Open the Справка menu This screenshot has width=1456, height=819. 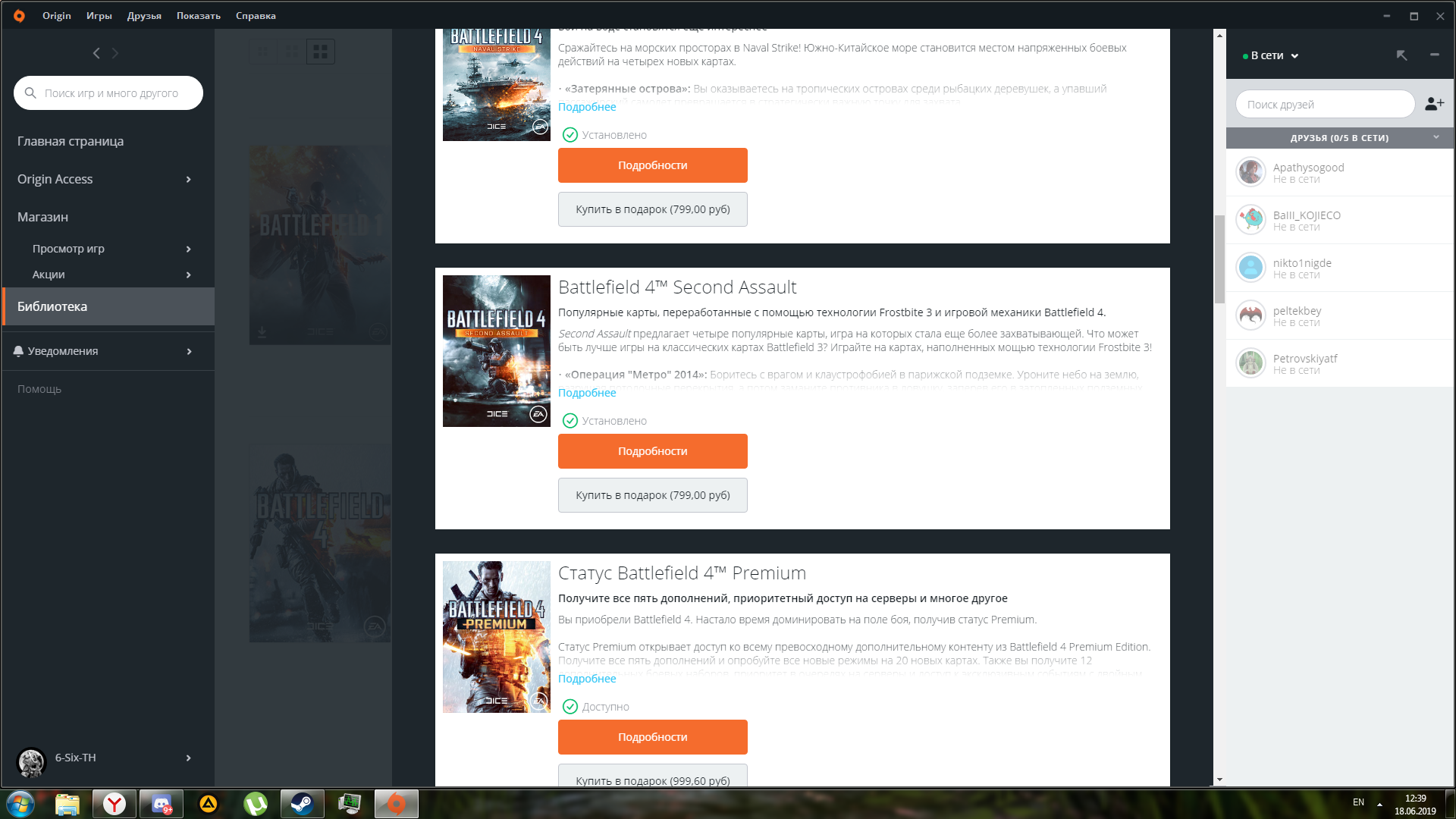click(256, 15)
